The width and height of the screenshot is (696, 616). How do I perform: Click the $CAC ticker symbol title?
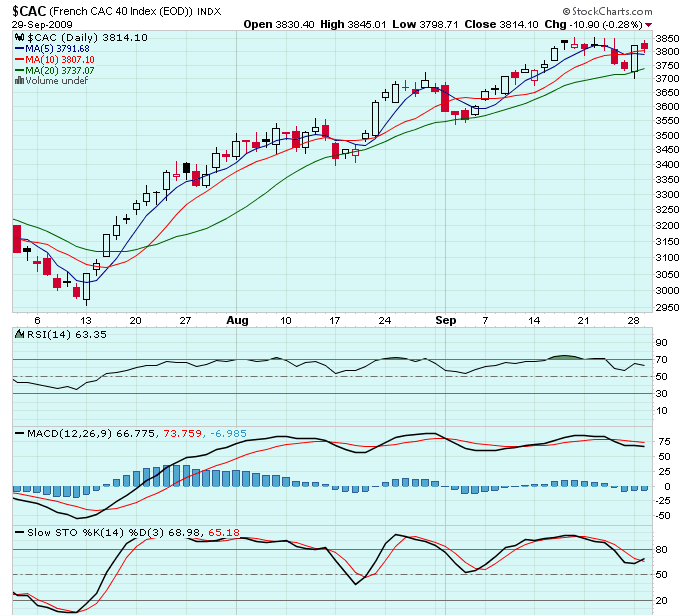[29, 11]
